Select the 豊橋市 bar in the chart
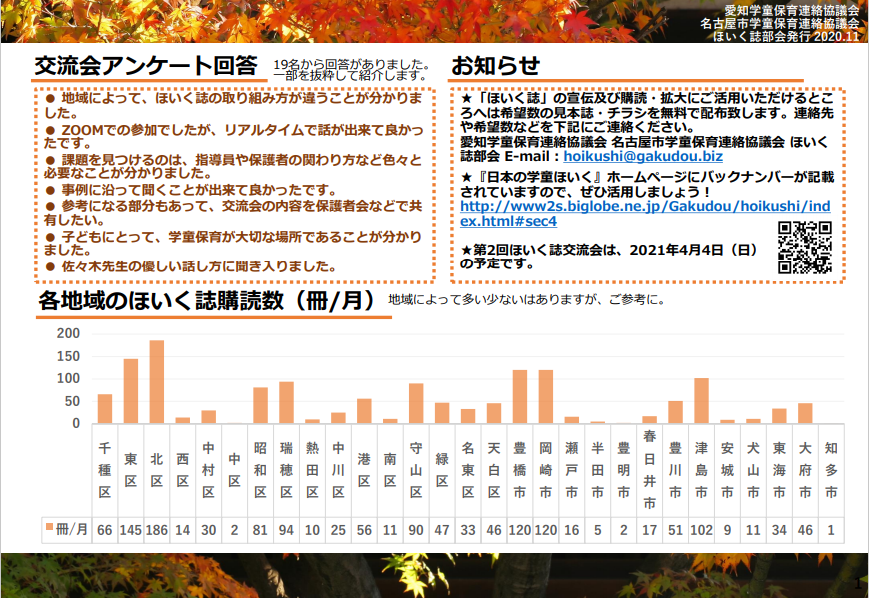 [x=520, y=396]
